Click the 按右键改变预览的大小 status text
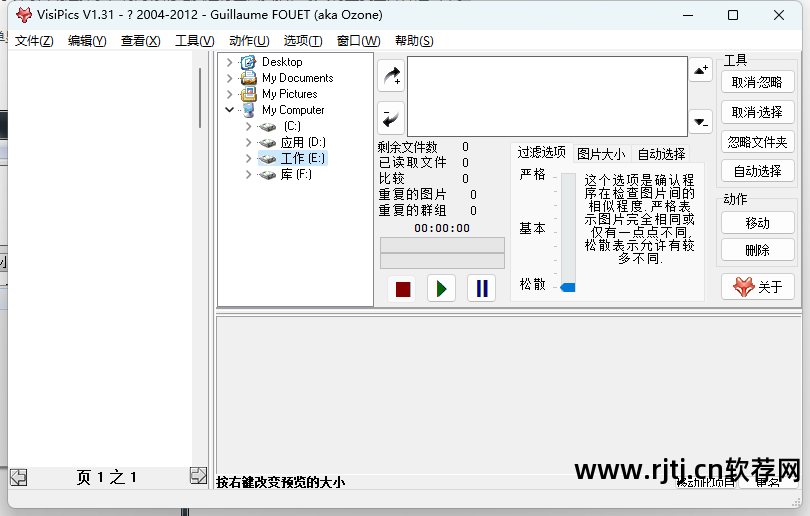The height and width of the screenshot is (516, 810). tap(281, 482)
